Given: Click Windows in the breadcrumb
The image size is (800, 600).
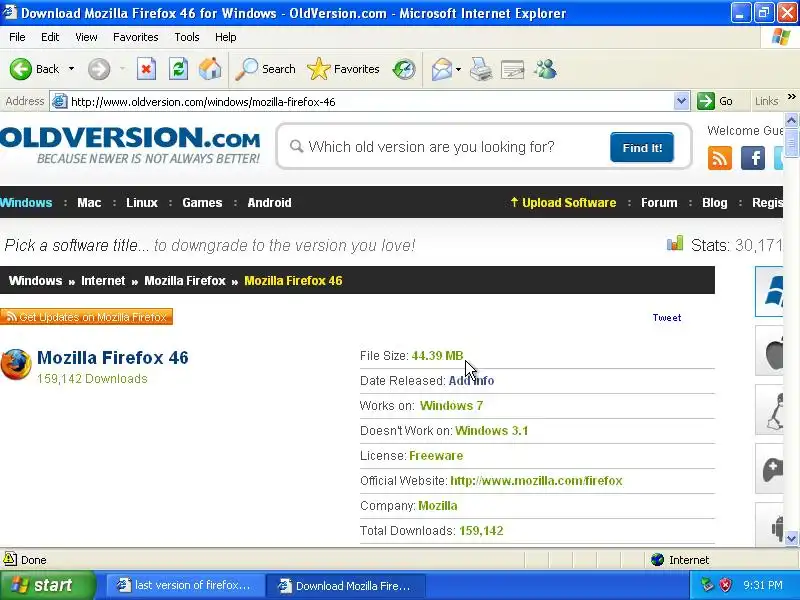Looking at the screenshot, I should coord(35,281).
